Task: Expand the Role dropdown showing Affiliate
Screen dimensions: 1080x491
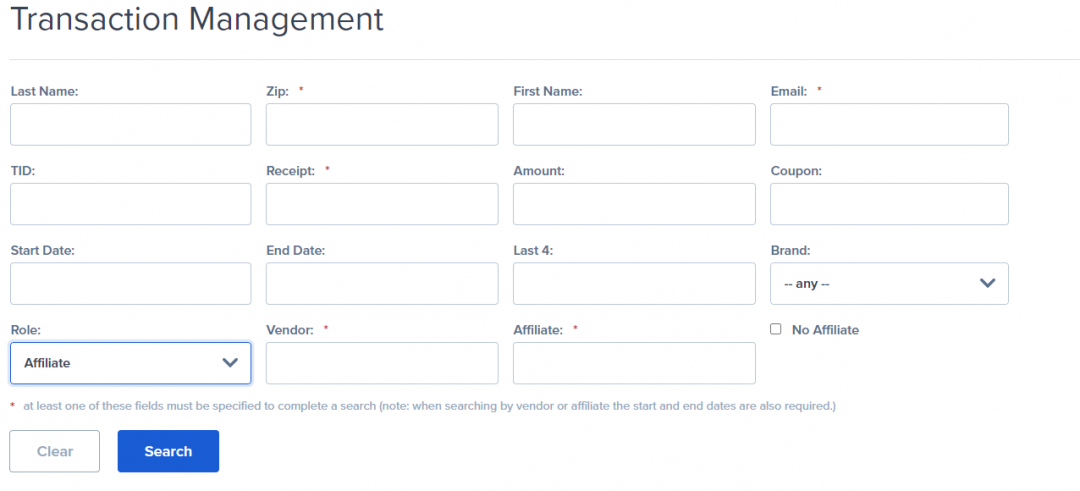Action: [130, 363]
